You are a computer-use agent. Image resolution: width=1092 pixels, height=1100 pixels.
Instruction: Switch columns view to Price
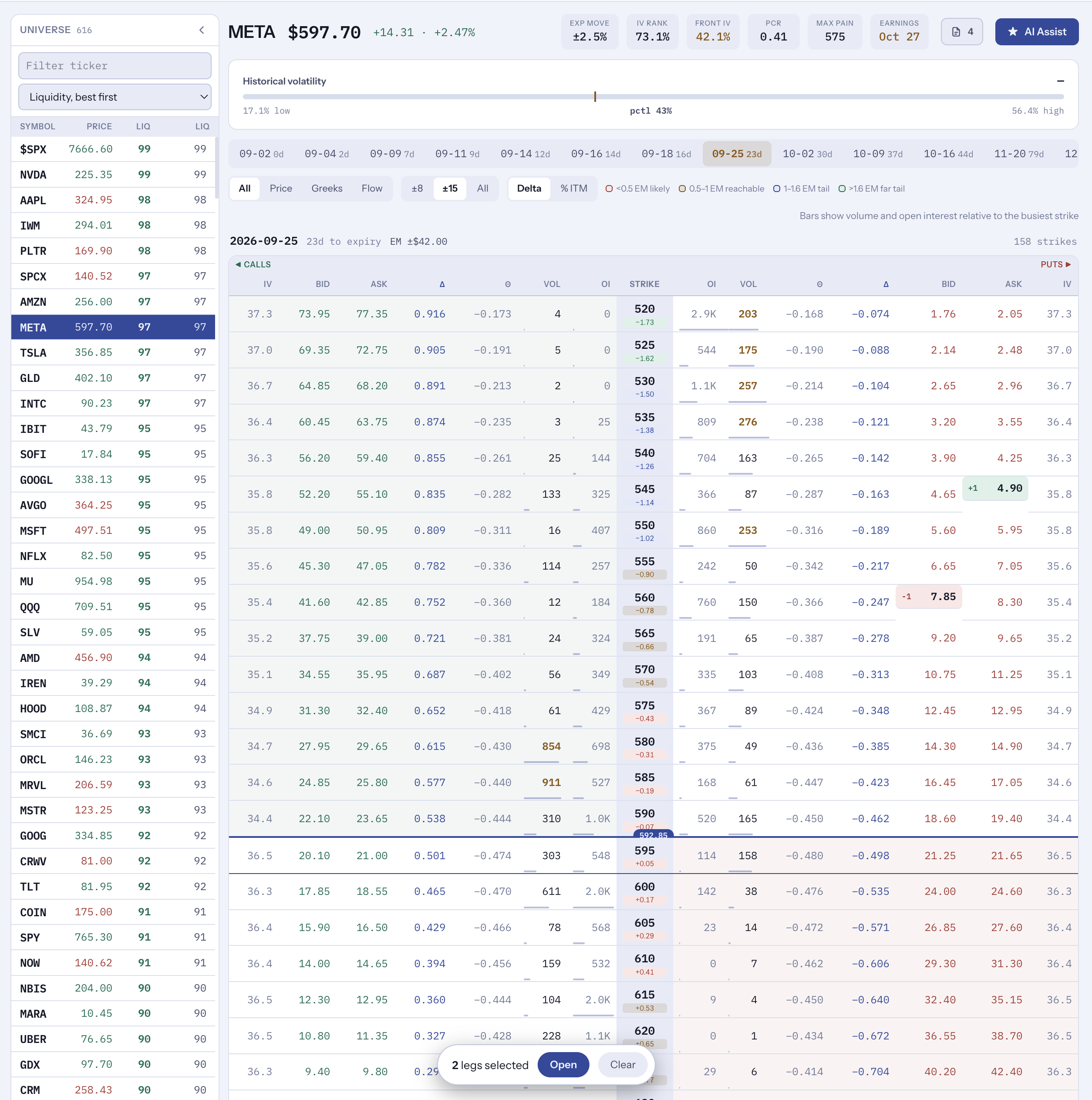coord(281,189)
